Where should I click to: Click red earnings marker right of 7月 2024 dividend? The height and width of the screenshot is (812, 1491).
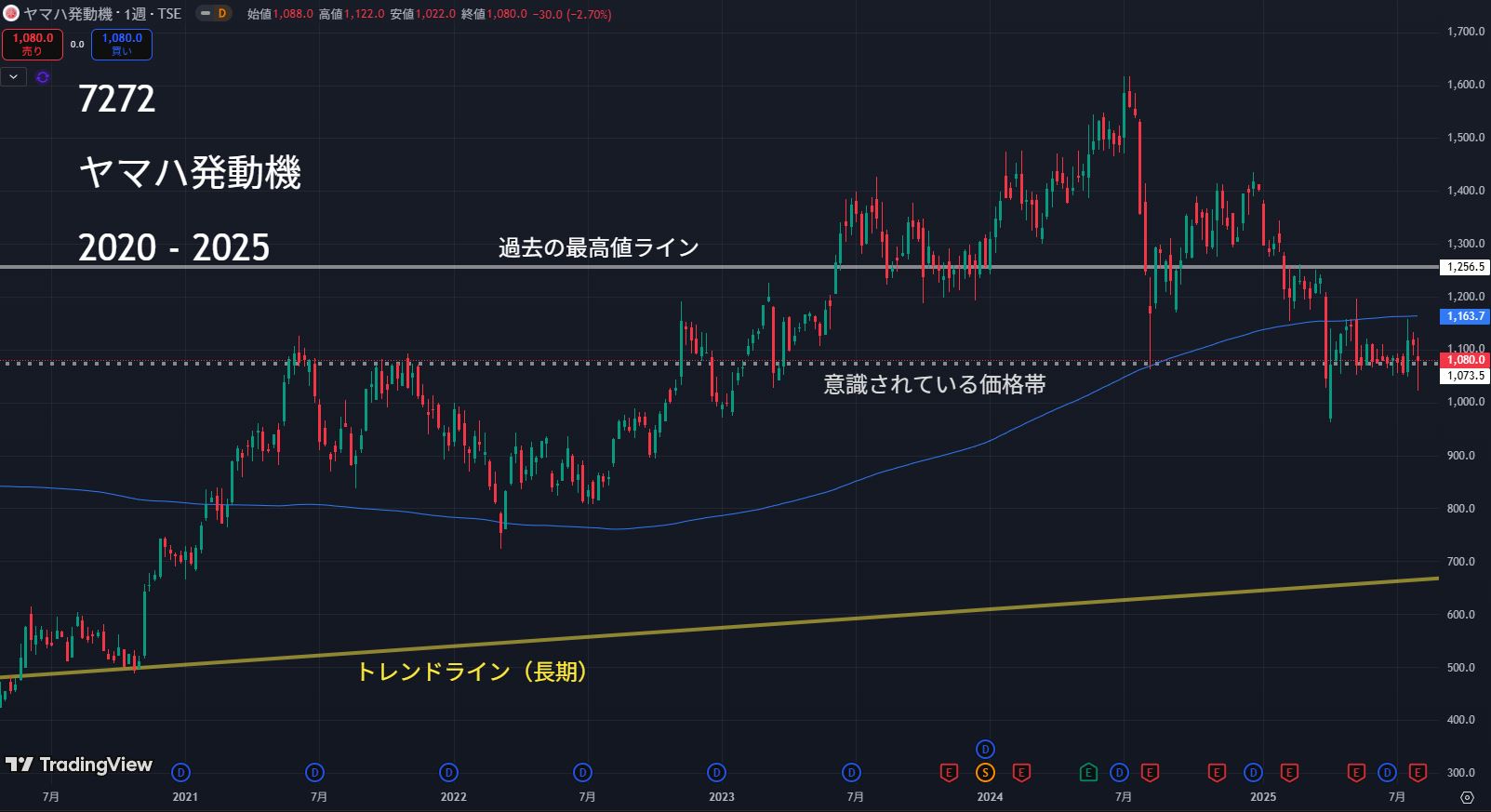tap(1150, 772)
